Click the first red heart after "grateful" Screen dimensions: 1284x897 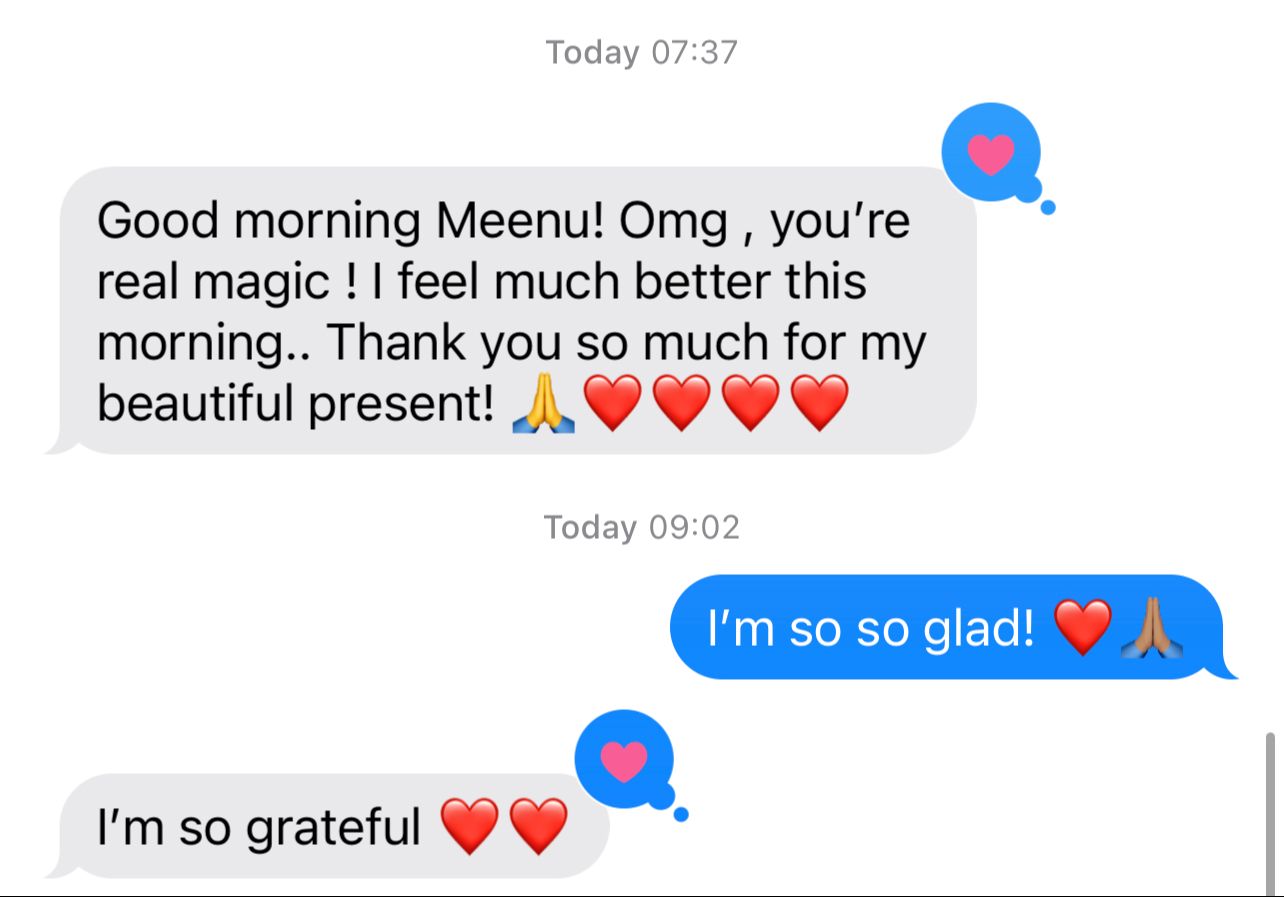point(470,827)
